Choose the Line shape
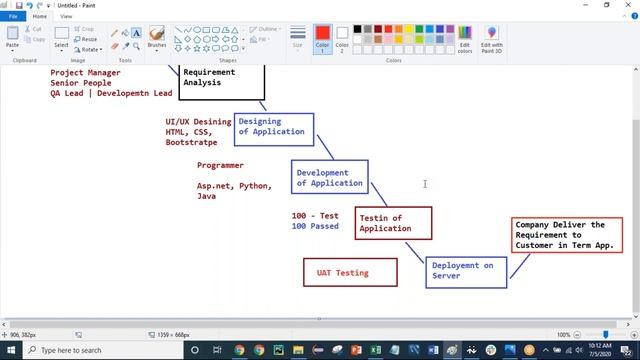Image resolution: width=640 pixels, height=360 pixels. click(x=178, y=30)
